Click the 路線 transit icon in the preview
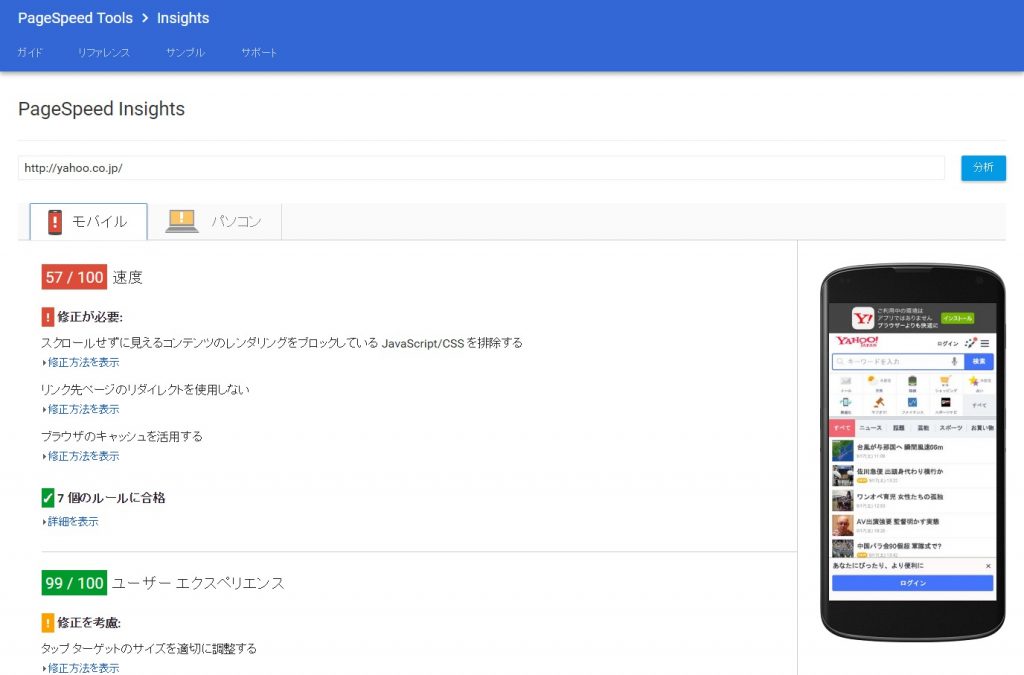This screenshot has height=675, width=1024. pos(912,381)
